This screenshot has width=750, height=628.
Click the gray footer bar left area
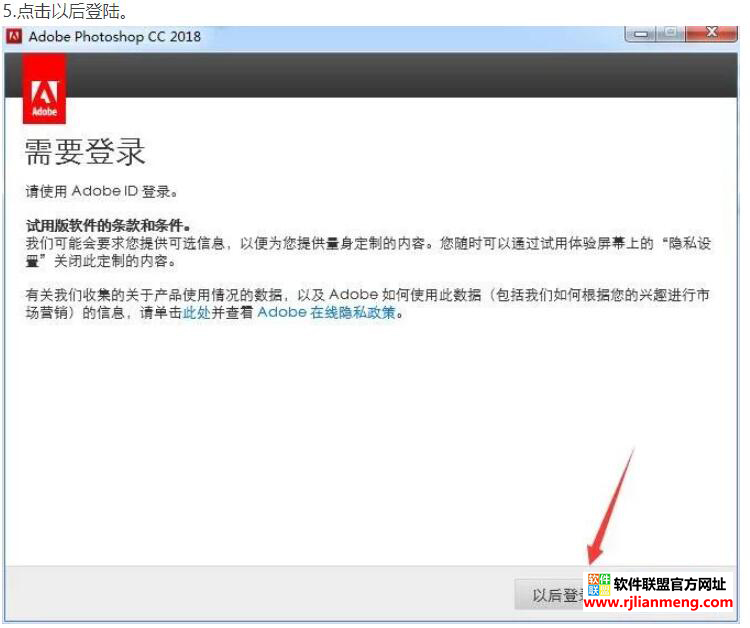click(x=250, y=594)
